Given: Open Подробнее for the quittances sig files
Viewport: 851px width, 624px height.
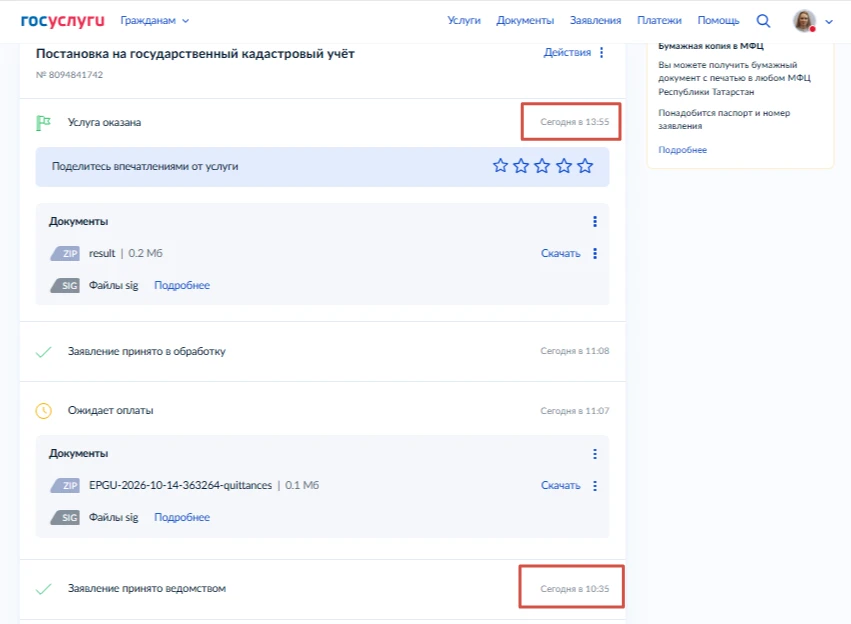Looking at the screenshot, I should pyautogui.click(x=182, y=518).
